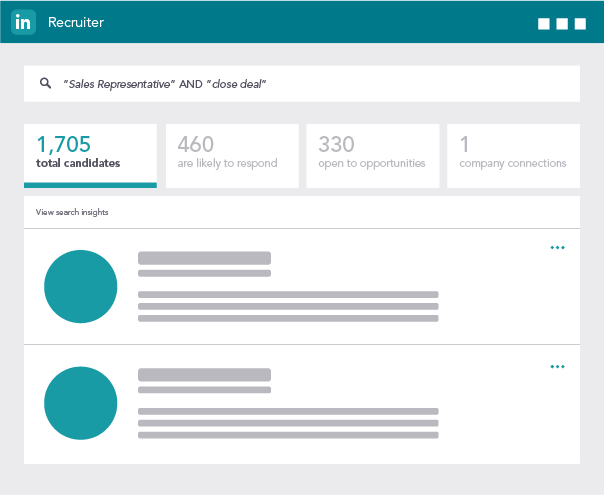The image size is (604, 495).
Task: Click the first candidate's name placeholder
Action: 205,258
